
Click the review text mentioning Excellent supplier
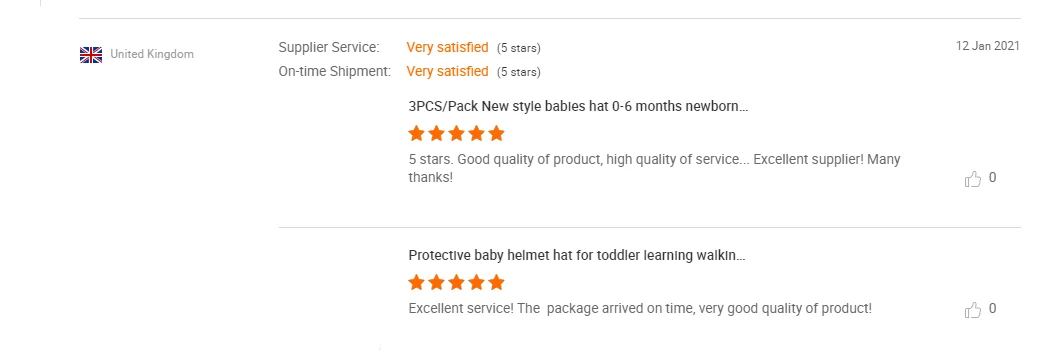coord(654,168)
